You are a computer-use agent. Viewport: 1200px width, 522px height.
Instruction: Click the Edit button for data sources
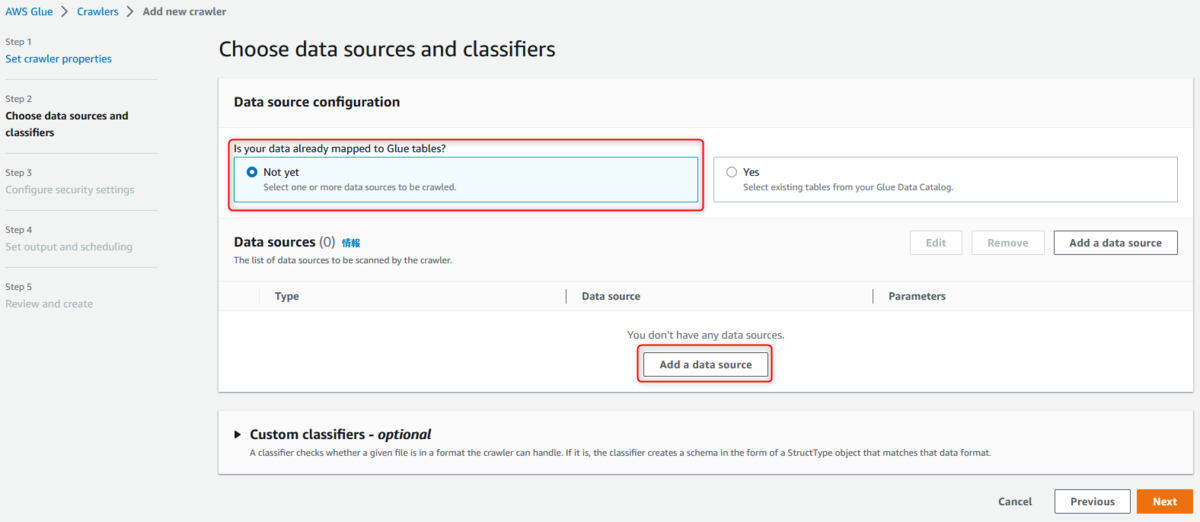pyautogui.click(x=936, y=243)
